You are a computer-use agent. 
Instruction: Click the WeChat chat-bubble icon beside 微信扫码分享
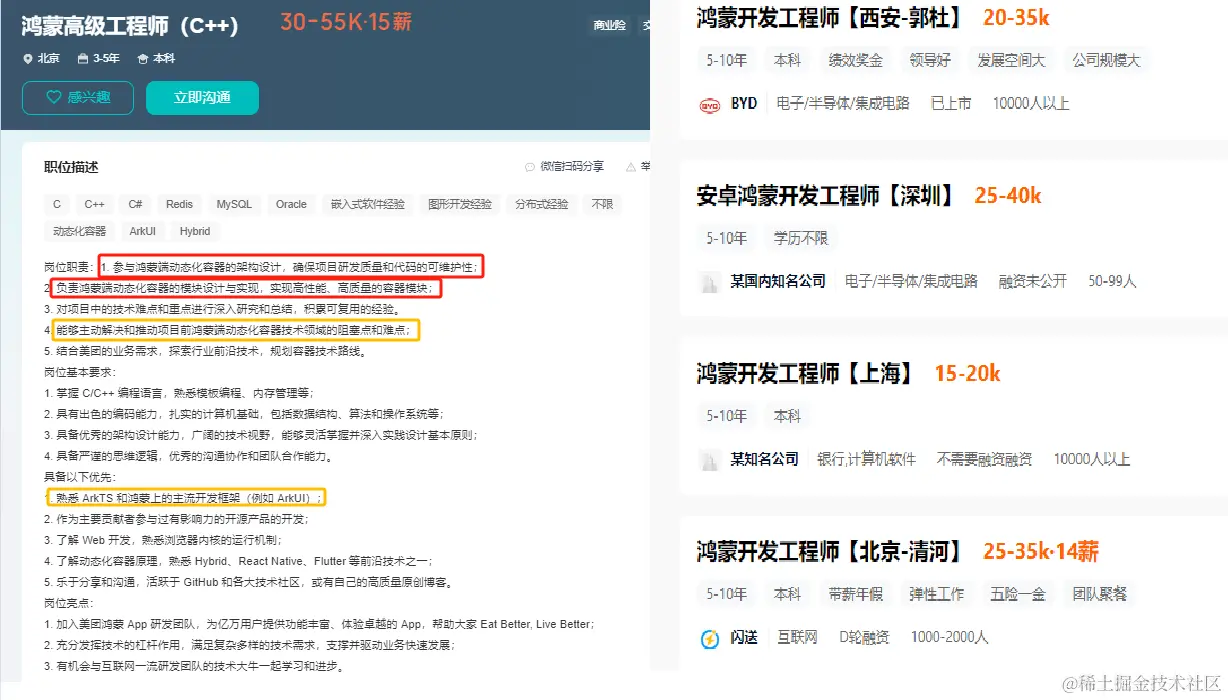coord(530,166)
